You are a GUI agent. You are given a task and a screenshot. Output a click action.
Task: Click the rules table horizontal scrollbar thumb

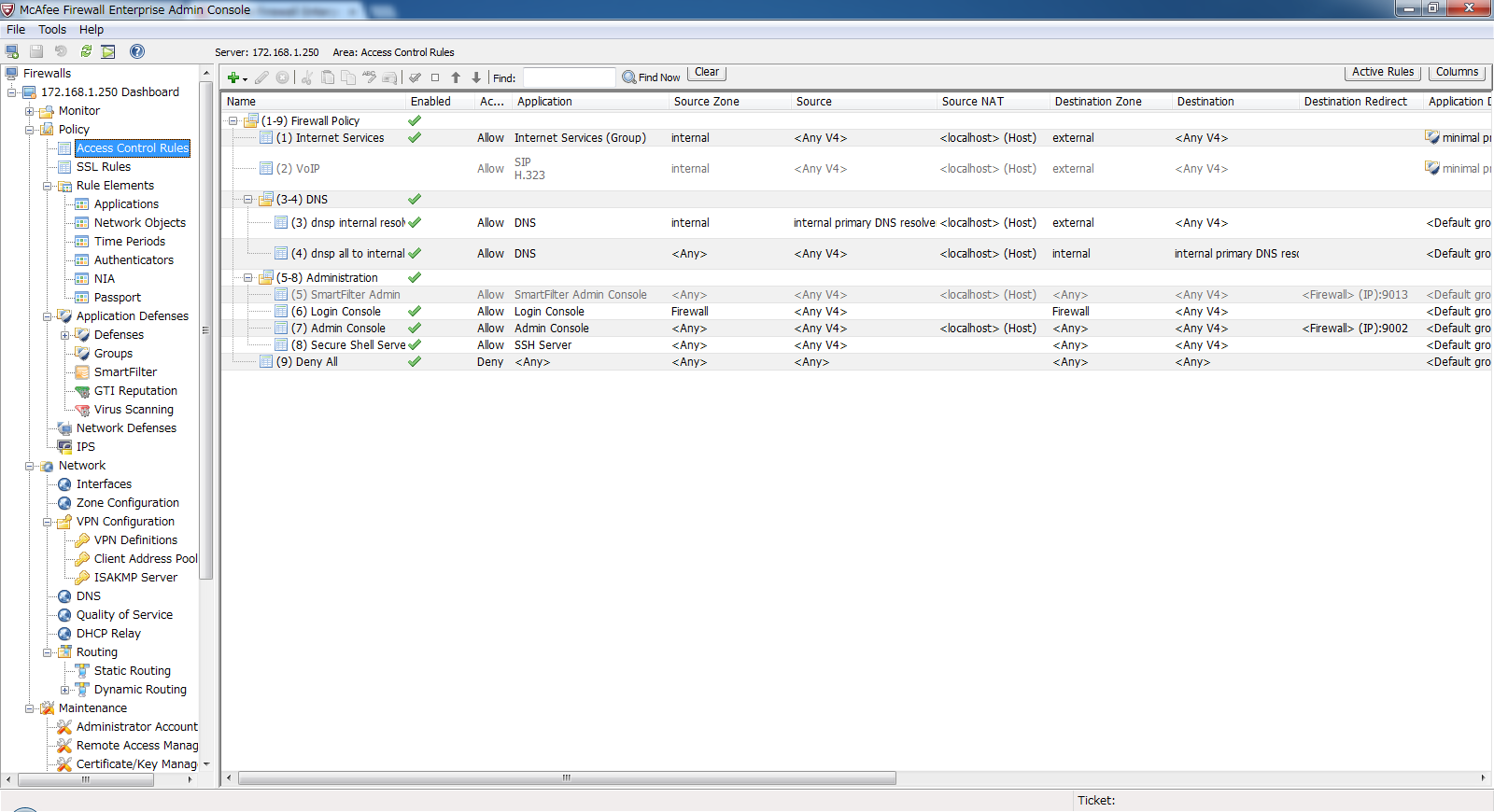(x=567, y=777)
